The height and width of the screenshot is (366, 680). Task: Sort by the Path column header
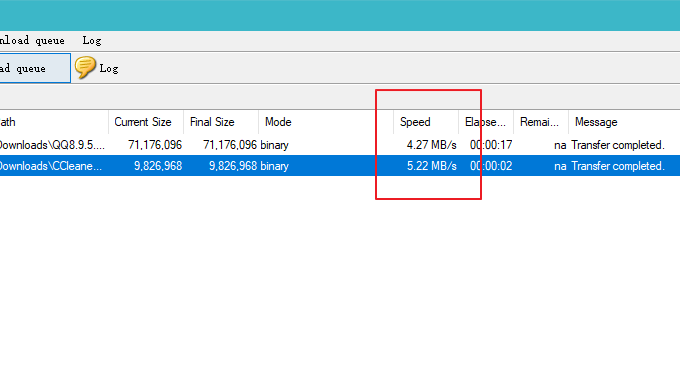coord(54,122)
